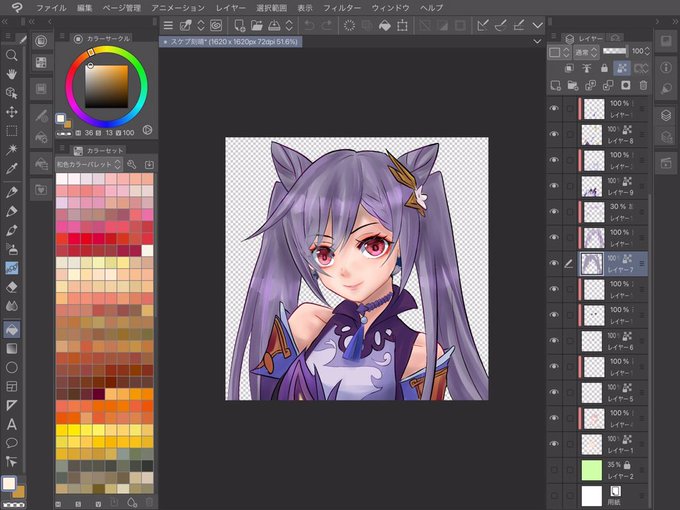
Task: Select the Move layer tool
Action: (12, 112)
